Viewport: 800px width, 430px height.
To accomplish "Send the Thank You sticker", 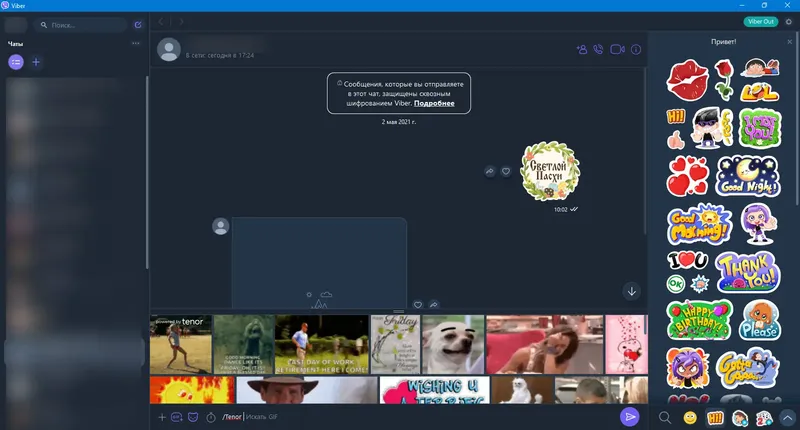I will click(747, 272).
